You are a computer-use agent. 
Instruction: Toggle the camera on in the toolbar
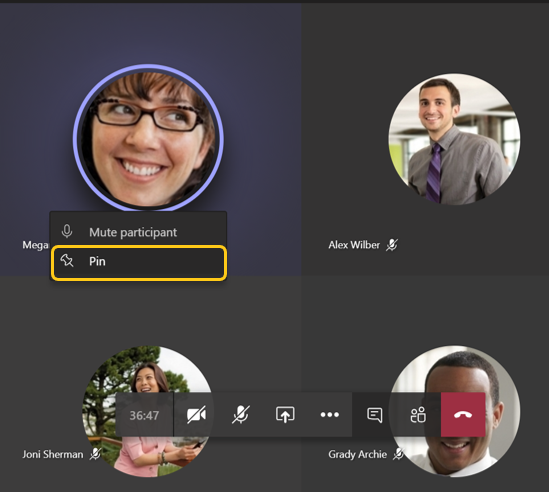(x=196, y=415)
